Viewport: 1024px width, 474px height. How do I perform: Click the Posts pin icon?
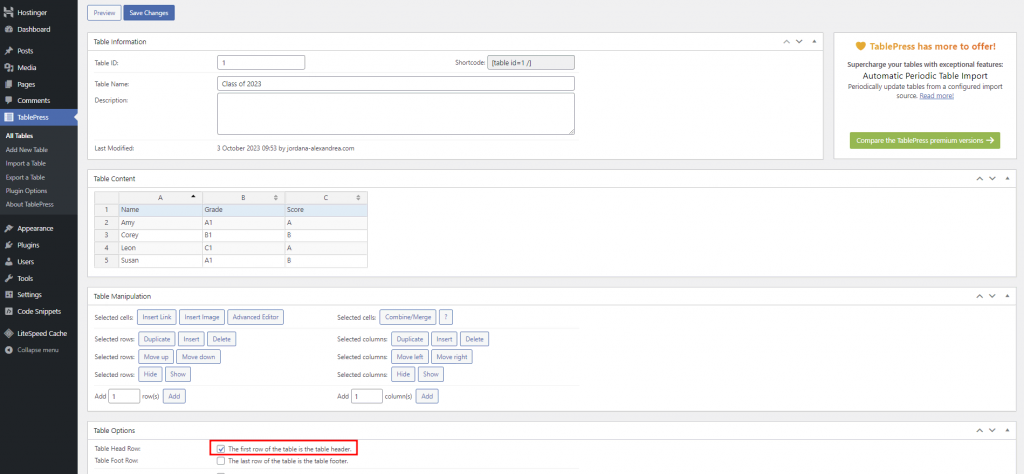pyautogui.click(x=8, y=51)
